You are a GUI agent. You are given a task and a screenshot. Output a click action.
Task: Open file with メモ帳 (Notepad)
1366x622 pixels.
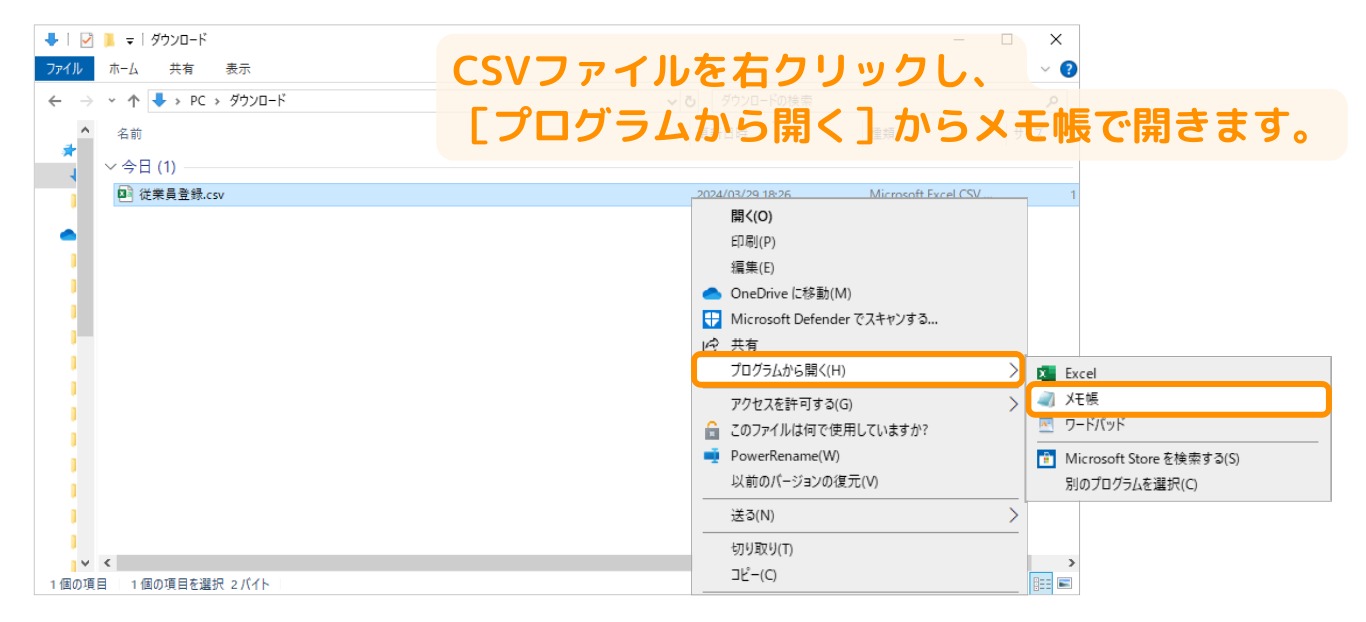(1082, 398)
